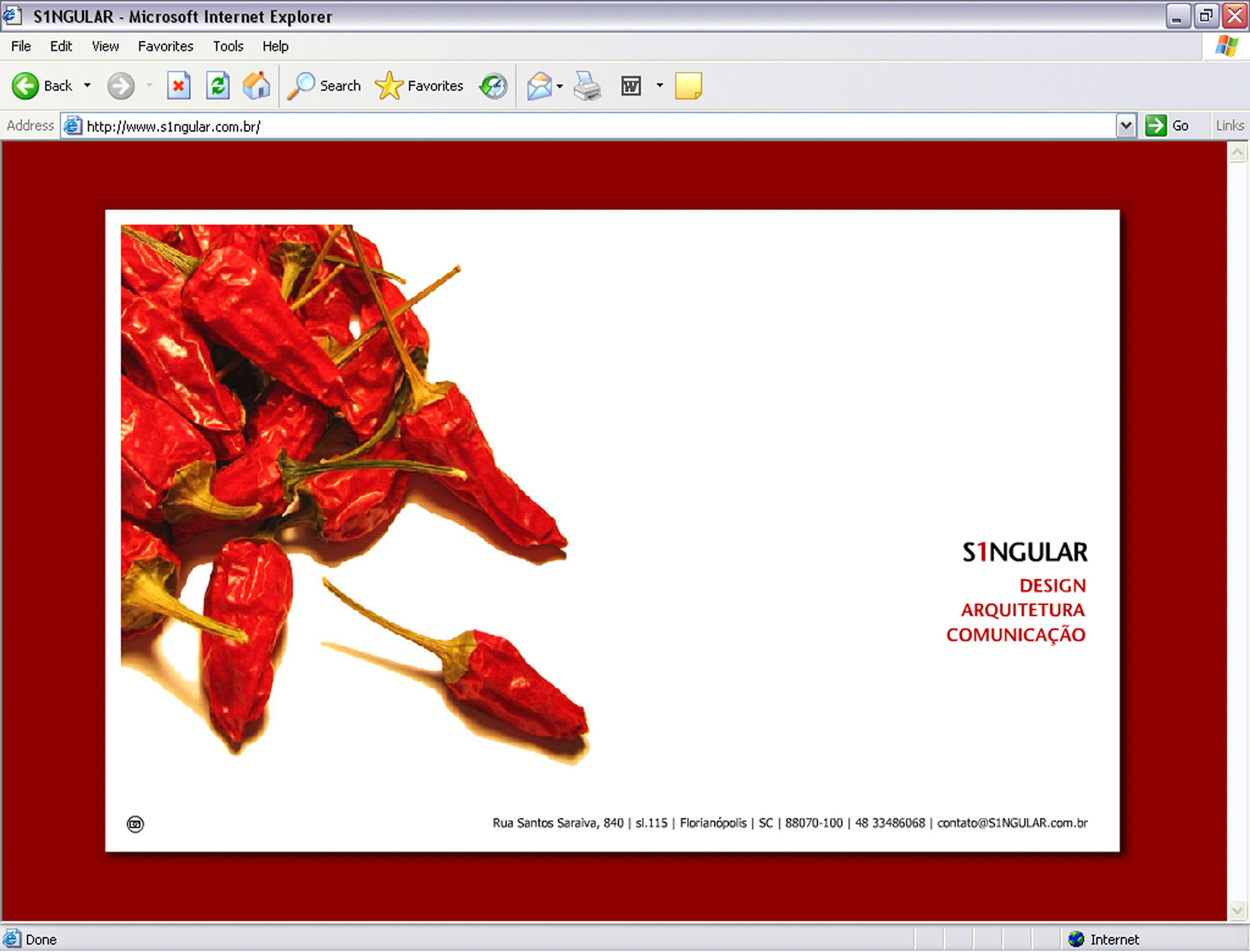This screenshot has width=1250, height=952.
Task: Open the Search toolbar button
Action: point(325,86)
